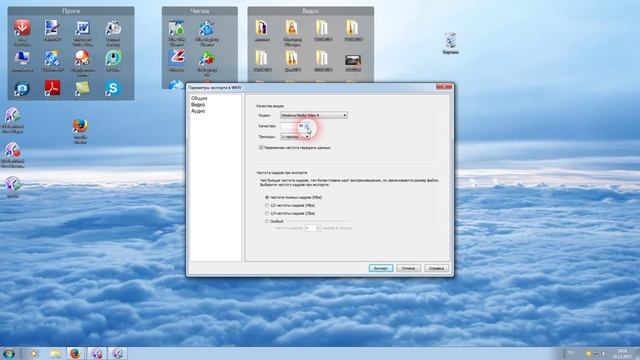Viewport: 640px width, 360px height.
Task: Open the pen-and-document icon next to Word
Action: click(x=52, y=28)
